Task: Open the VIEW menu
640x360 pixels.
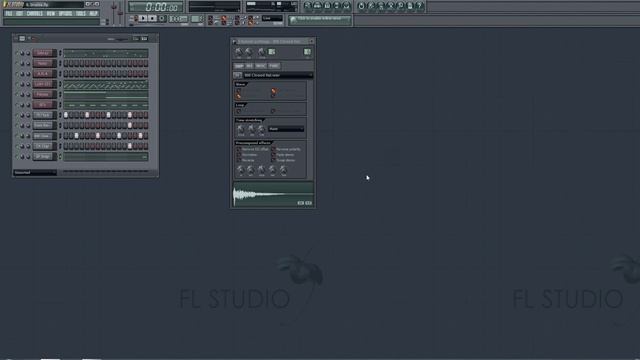Action: [x=51, y=13]
